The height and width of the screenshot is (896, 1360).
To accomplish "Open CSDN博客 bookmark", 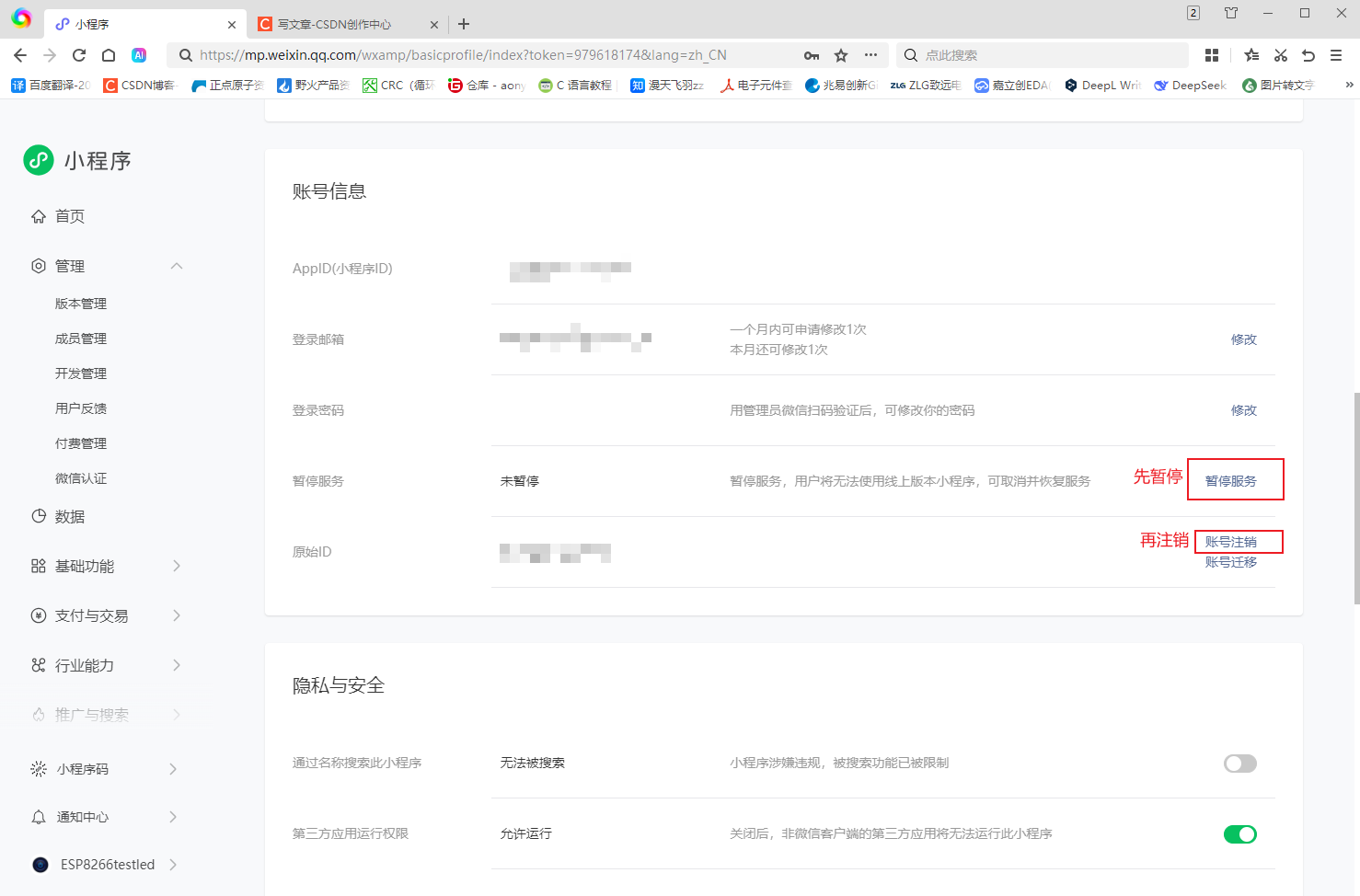I will (139, 86).
